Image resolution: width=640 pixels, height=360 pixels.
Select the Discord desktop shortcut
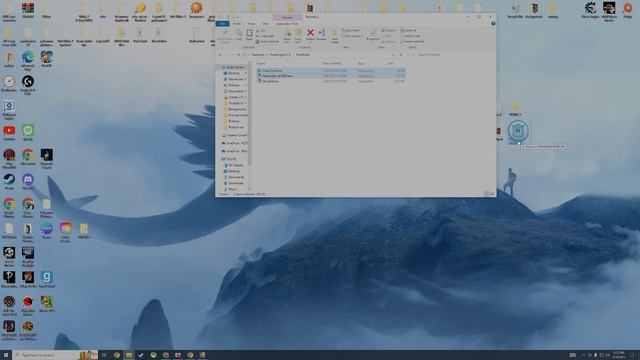point(28,181)
